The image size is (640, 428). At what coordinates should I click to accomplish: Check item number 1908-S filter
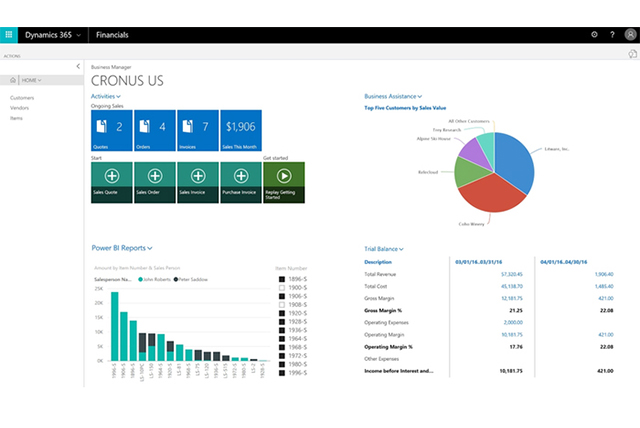(282, 305)
